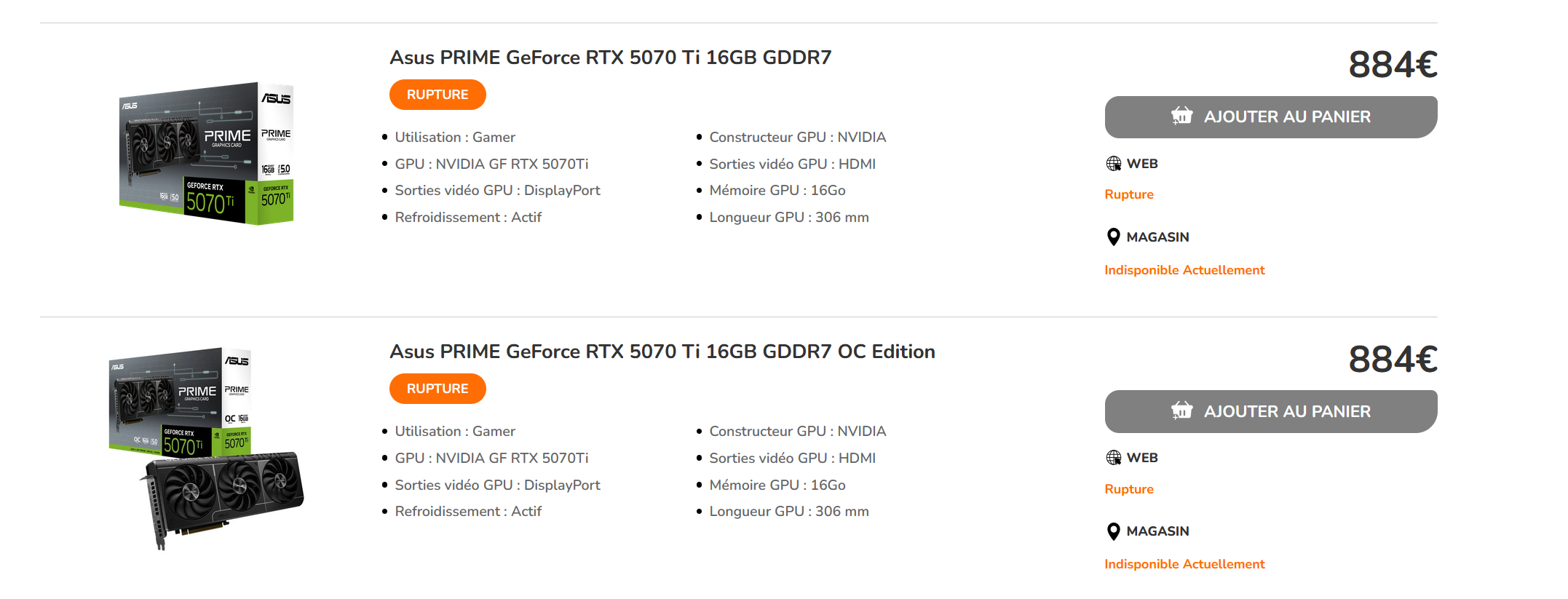The image size is (1568, 599).
Task: Open the first Asus PRIME 5070 Ti box image
Action: tap(207, 154)
